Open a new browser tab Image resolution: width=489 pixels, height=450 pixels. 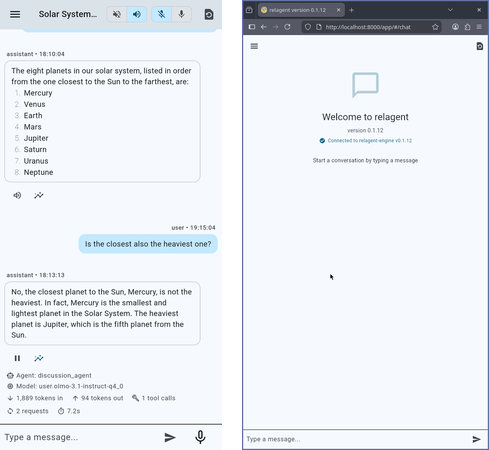click(x=351, y=10)
